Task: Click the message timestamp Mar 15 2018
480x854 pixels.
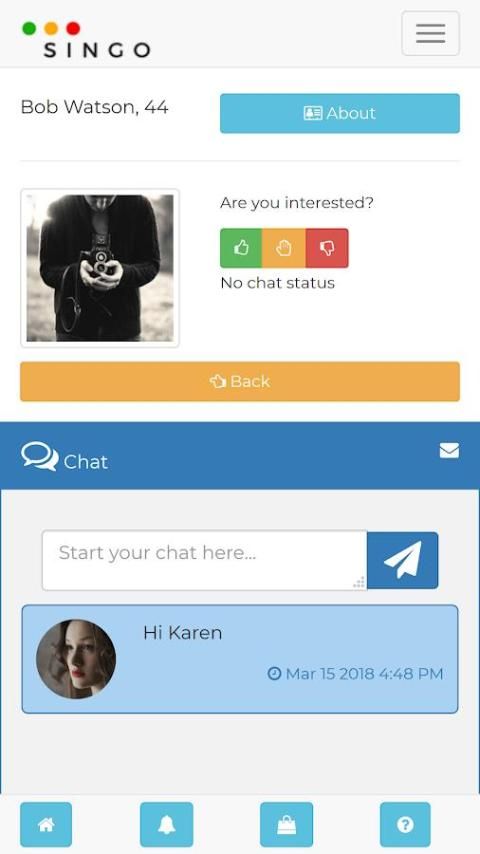Action: pos(355,674)
